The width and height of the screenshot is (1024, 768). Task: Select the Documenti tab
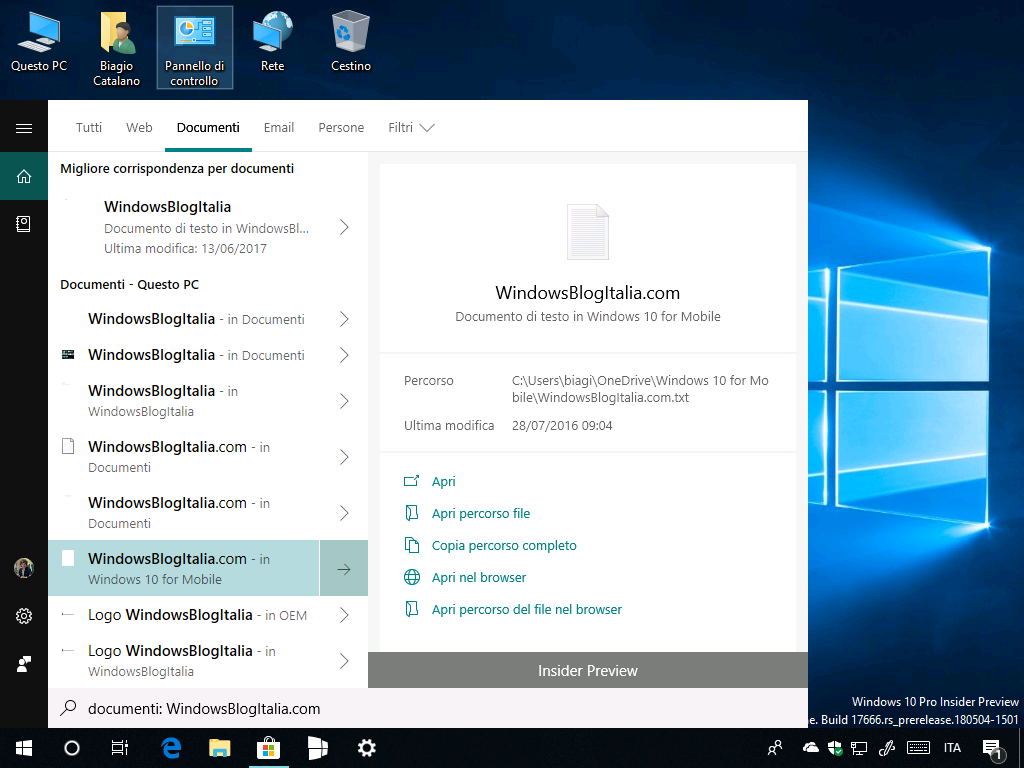tap(208, 127)
